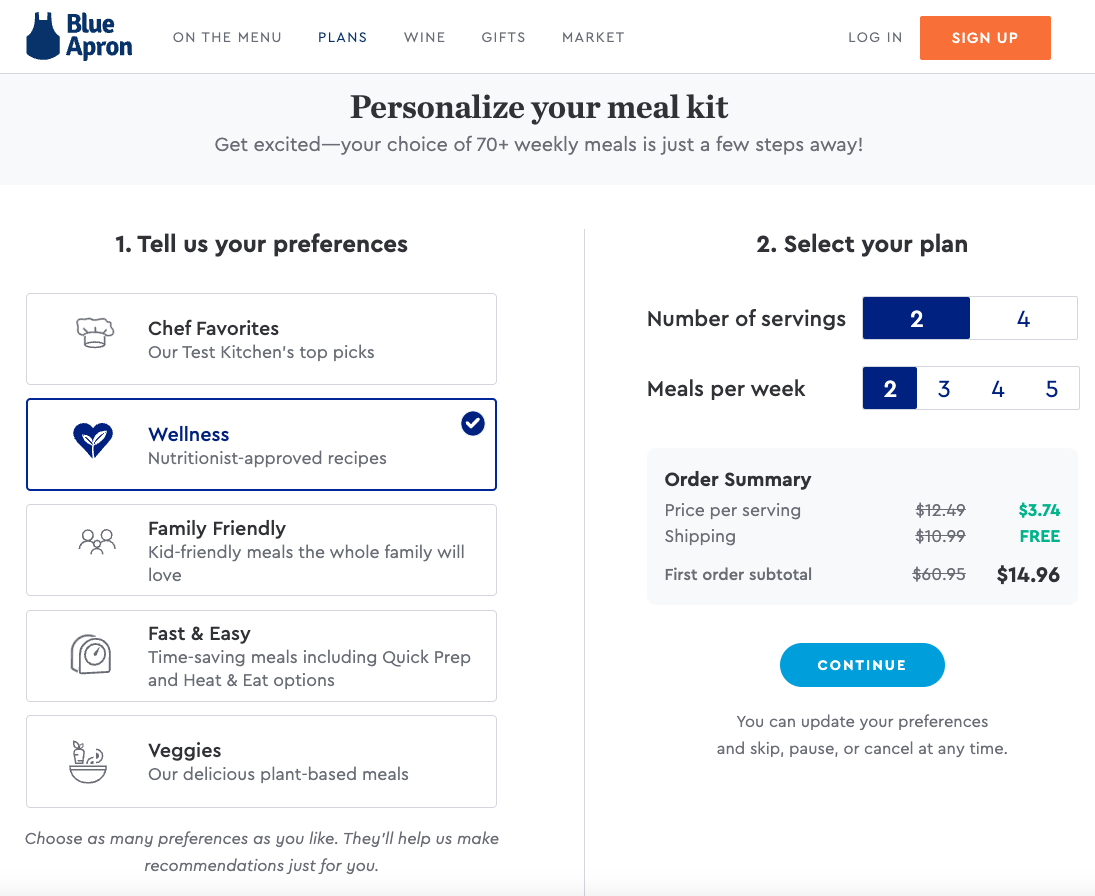Click the blue checkmark on Wellness

(471, 424)
